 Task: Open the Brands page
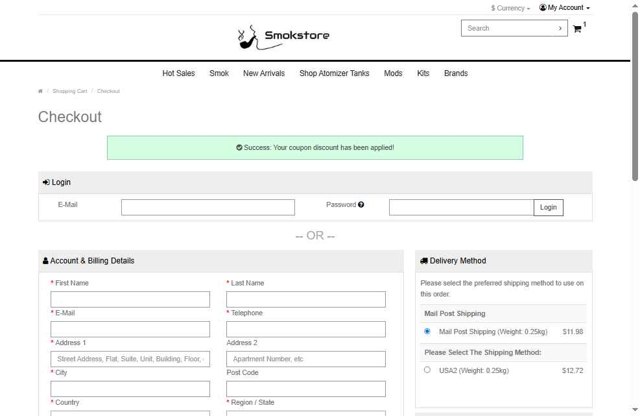(x=456, y=73)
